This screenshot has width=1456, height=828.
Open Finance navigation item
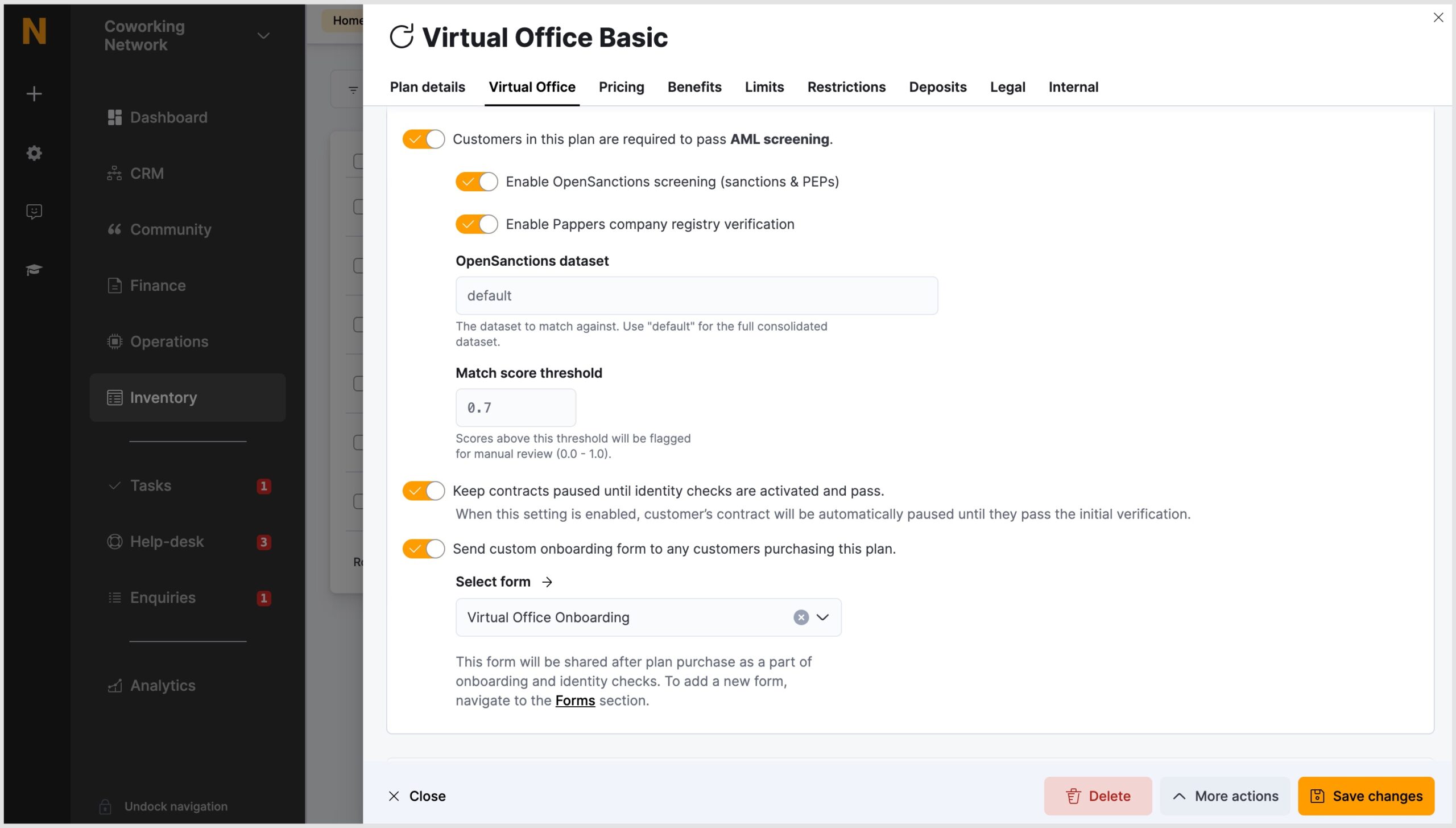188,285
